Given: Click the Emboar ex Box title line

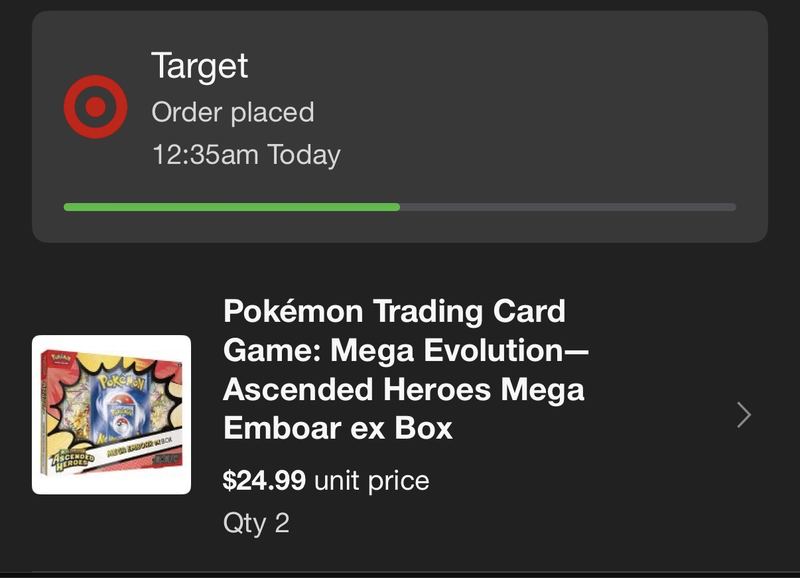Looking at the screenshot, I should coord(338,428).
